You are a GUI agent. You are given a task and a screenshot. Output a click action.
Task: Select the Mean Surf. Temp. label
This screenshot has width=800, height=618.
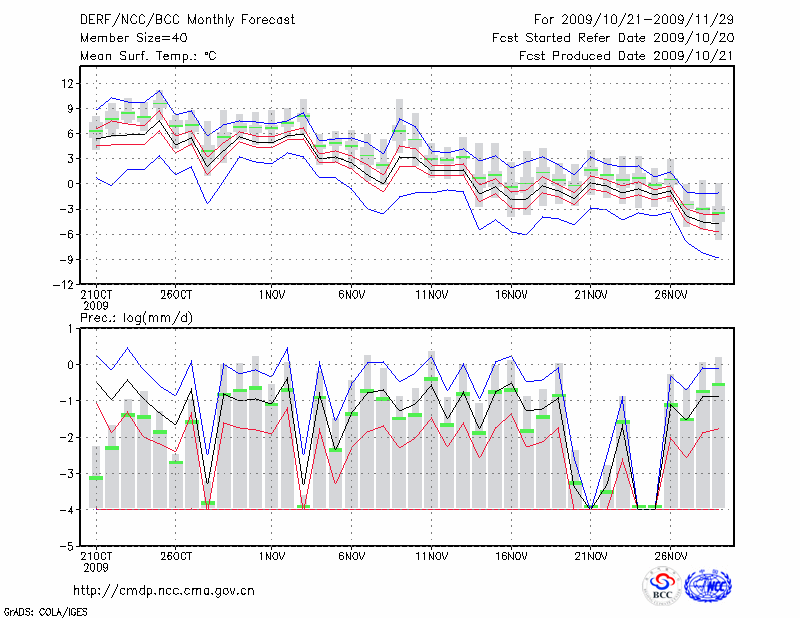tap(148, 56)
